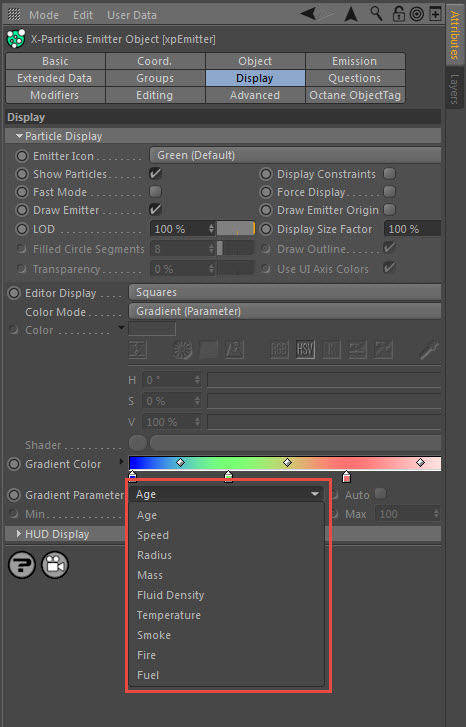
Task: Open the Emitter Icon Green (Default) dropdown
Action: (295, 155)
